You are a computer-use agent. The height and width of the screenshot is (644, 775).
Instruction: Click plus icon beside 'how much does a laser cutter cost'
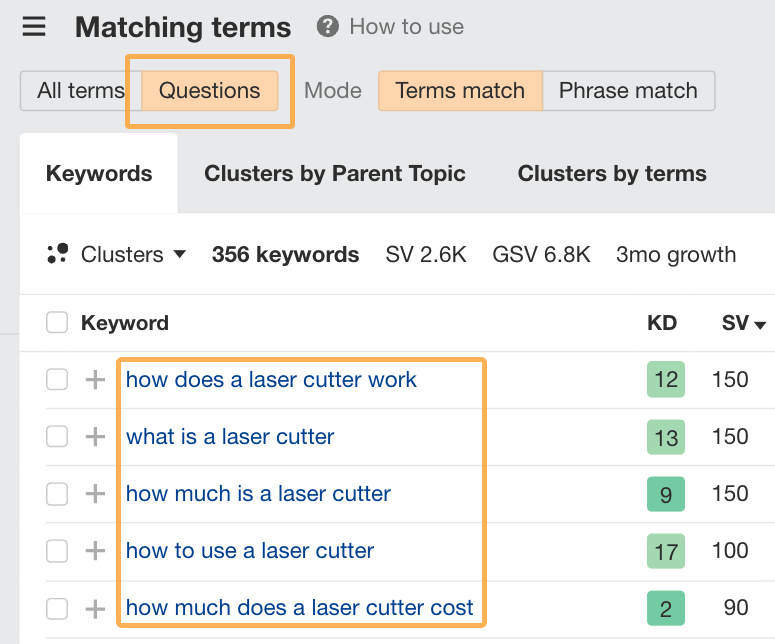95,608
